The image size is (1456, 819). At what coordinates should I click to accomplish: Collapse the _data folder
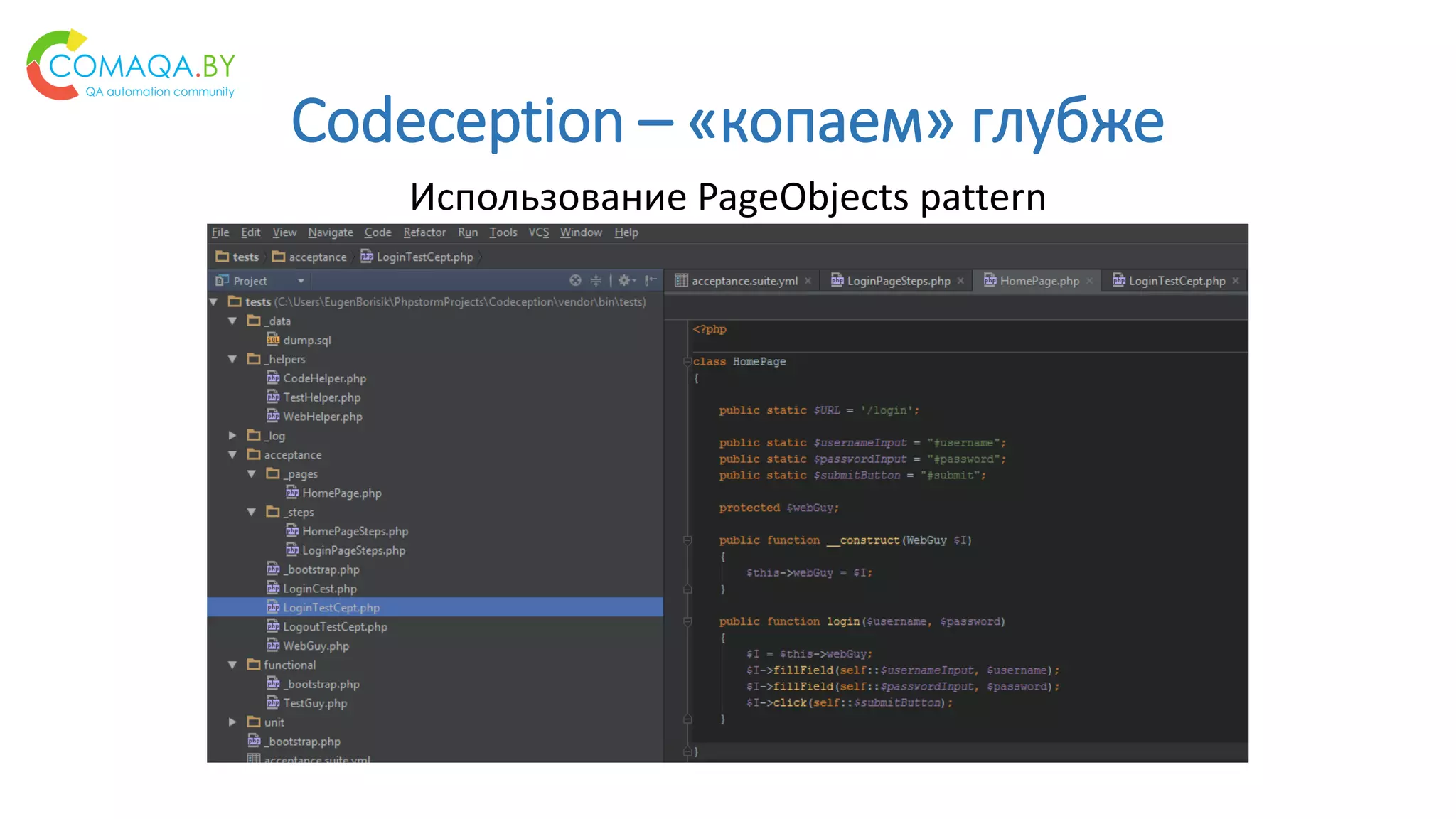click(232, 321)
